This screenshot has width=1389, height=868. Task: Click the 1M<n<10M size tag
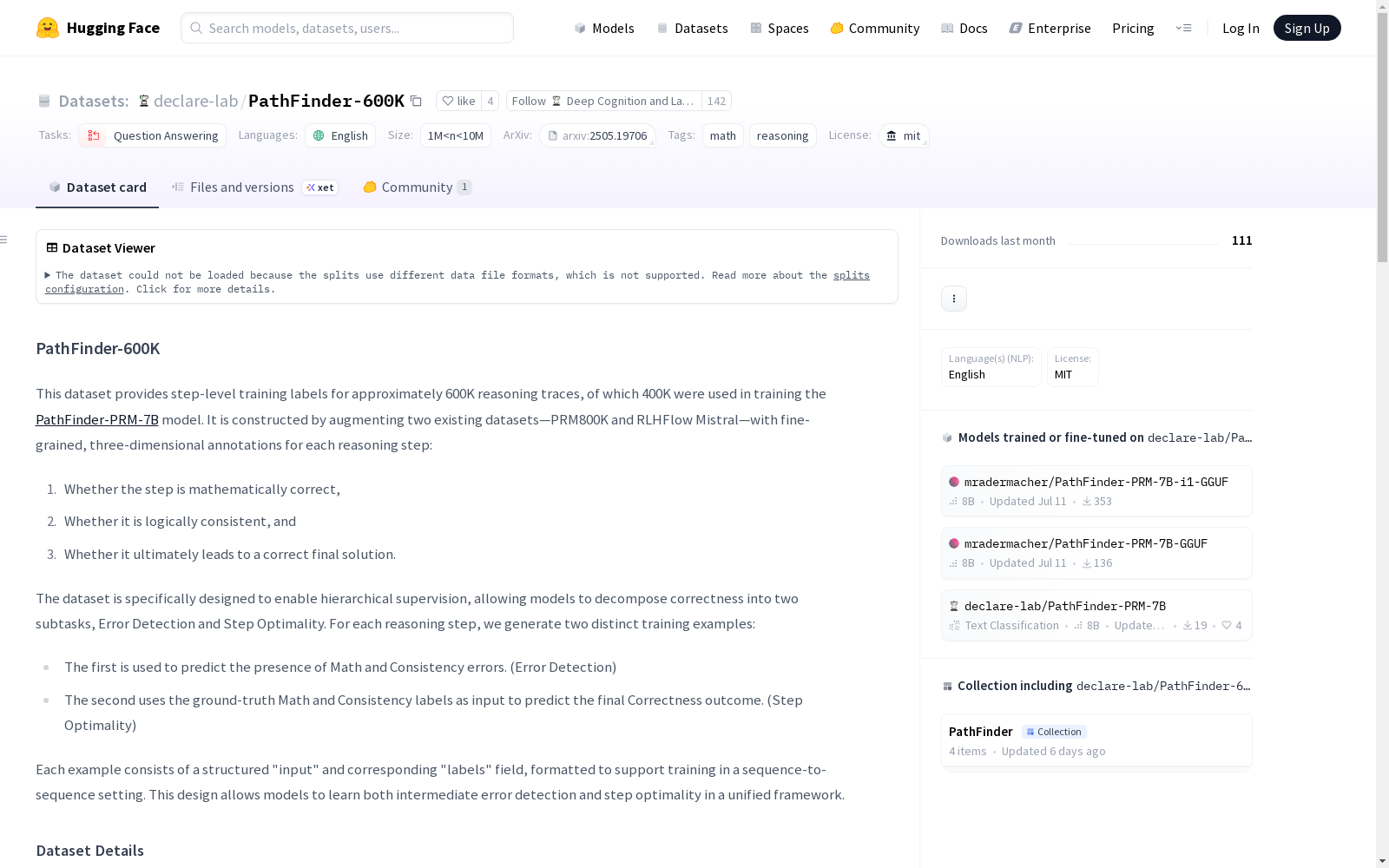(456, 135)
